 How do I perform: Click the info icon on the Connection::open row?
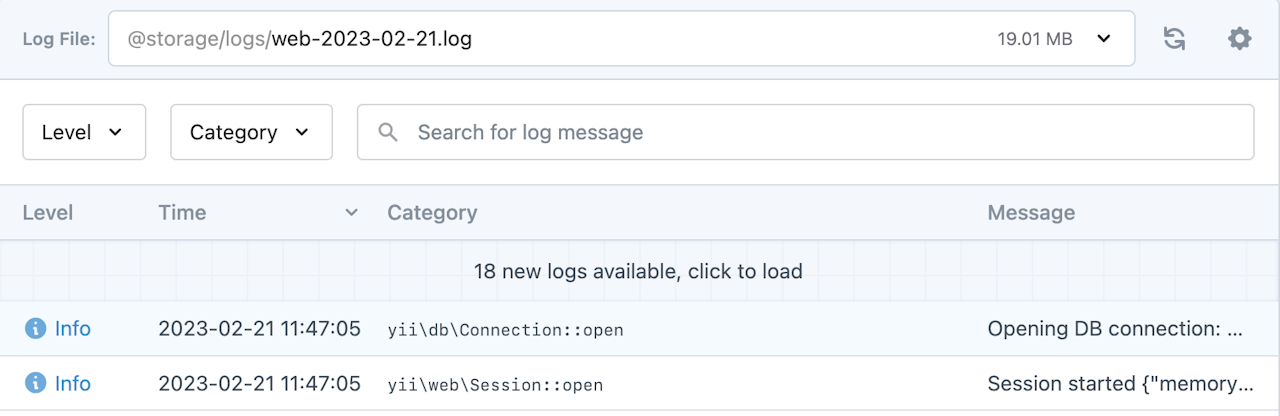point(35,328)
